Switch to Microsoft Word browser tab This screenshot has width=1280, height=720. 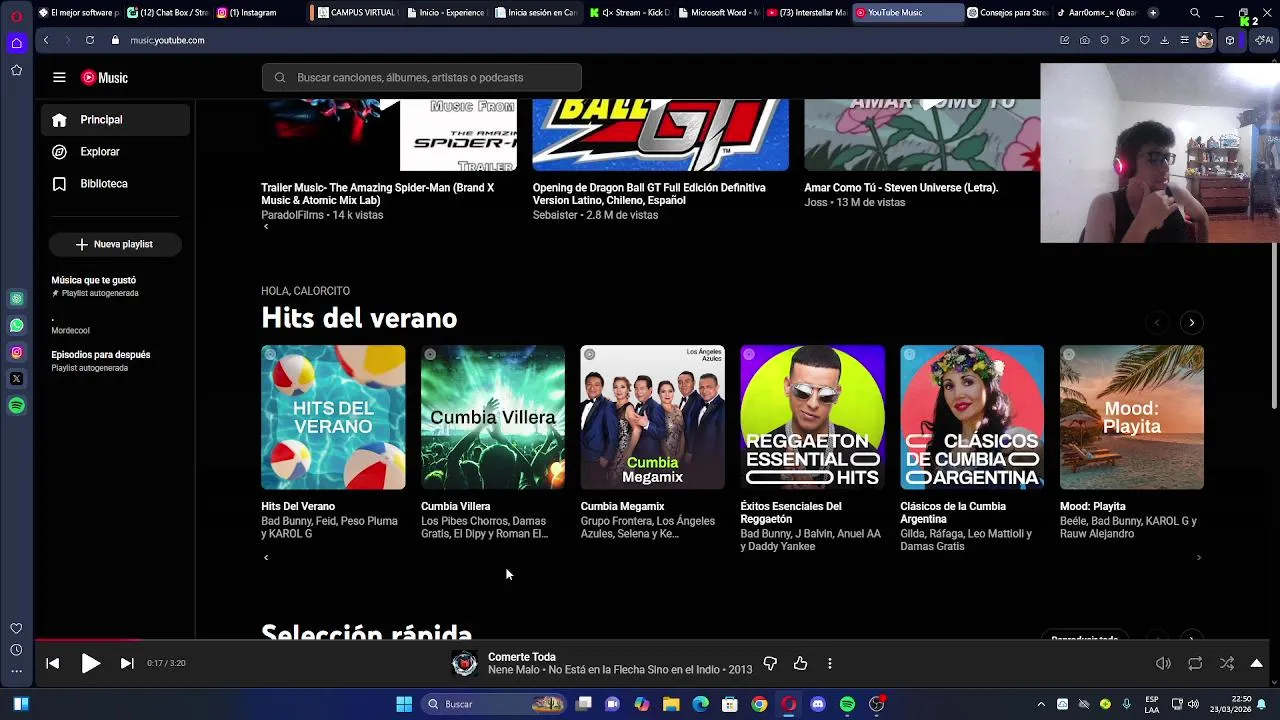(x=718, y=13)
